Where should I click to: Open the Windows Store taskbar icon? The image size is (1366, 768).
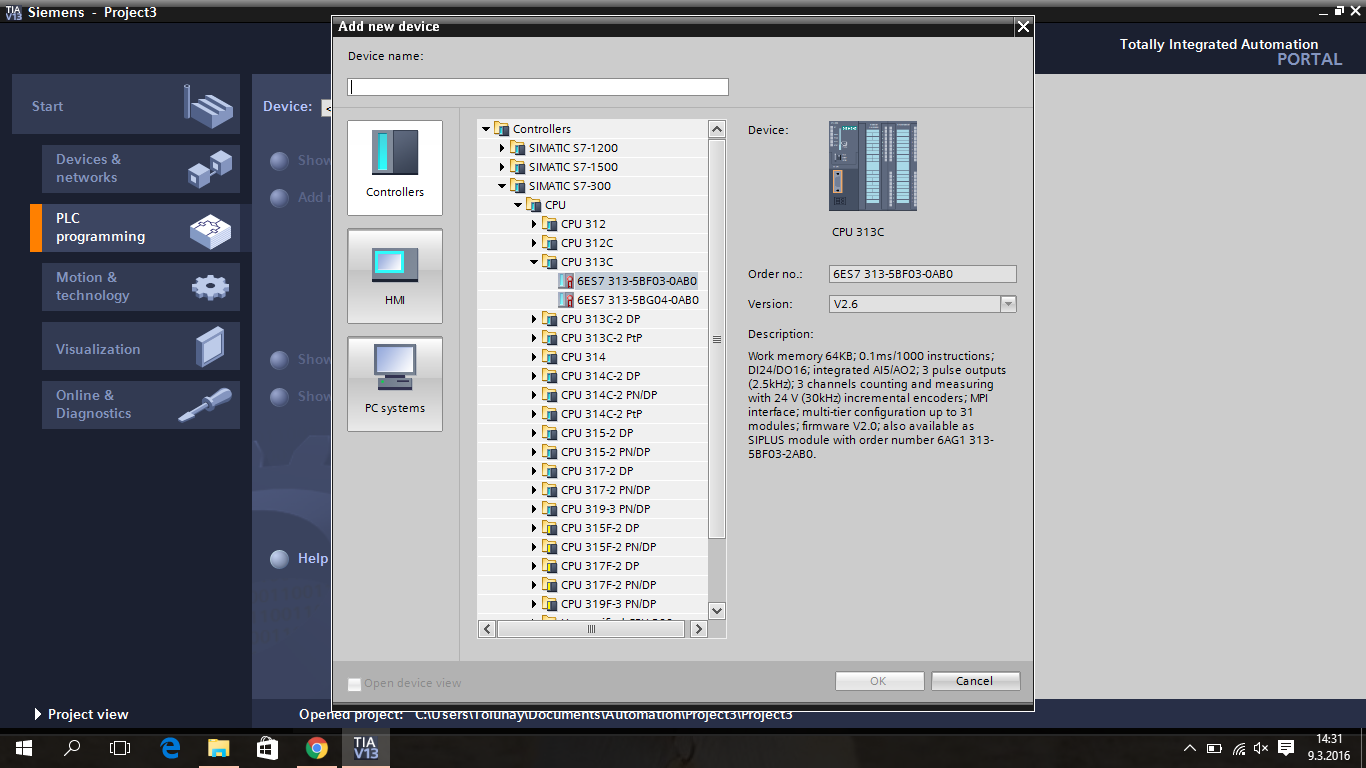(x=267, y=748)
